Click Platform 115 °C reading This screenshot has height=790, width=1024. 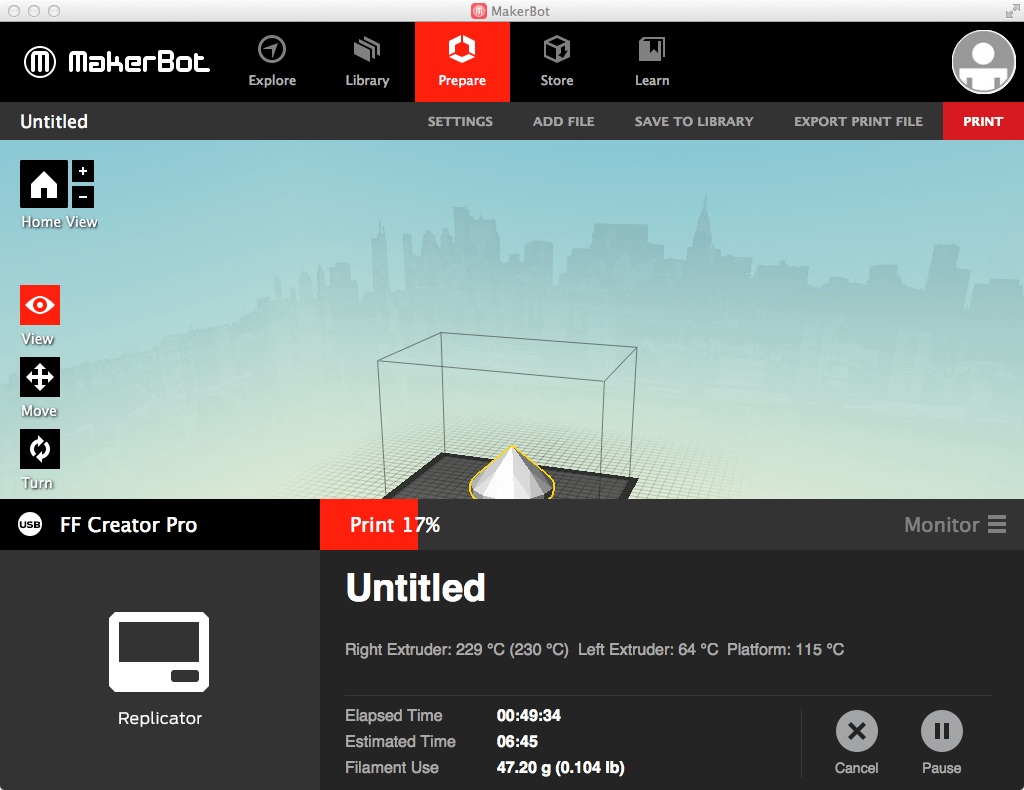pyautogui.click(x=786, y=650)
